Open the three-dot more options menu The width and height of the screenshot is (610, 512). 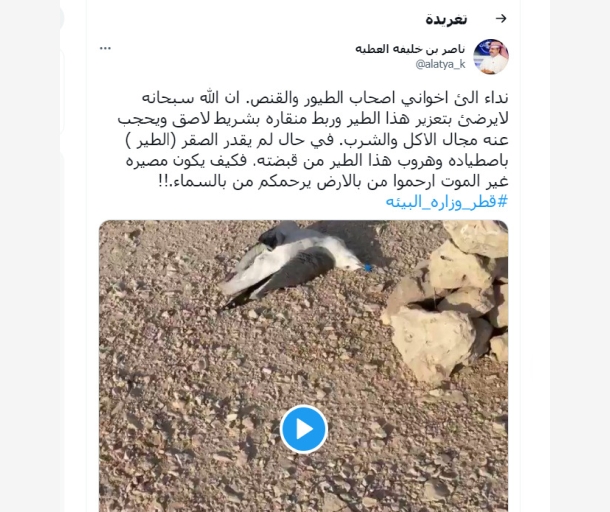pyautogui.click(x=105, y=48)
